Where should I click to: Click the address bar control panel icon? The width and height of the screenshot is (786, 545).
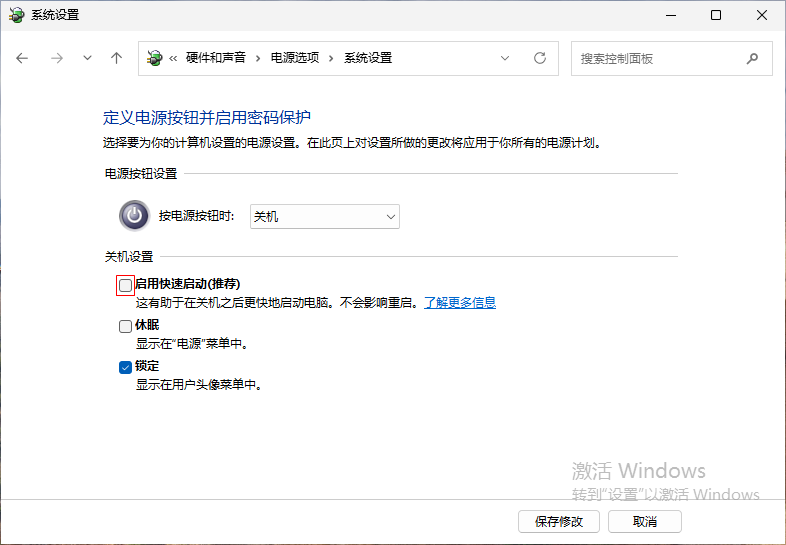pyautogui.click(x=154, y=58)
